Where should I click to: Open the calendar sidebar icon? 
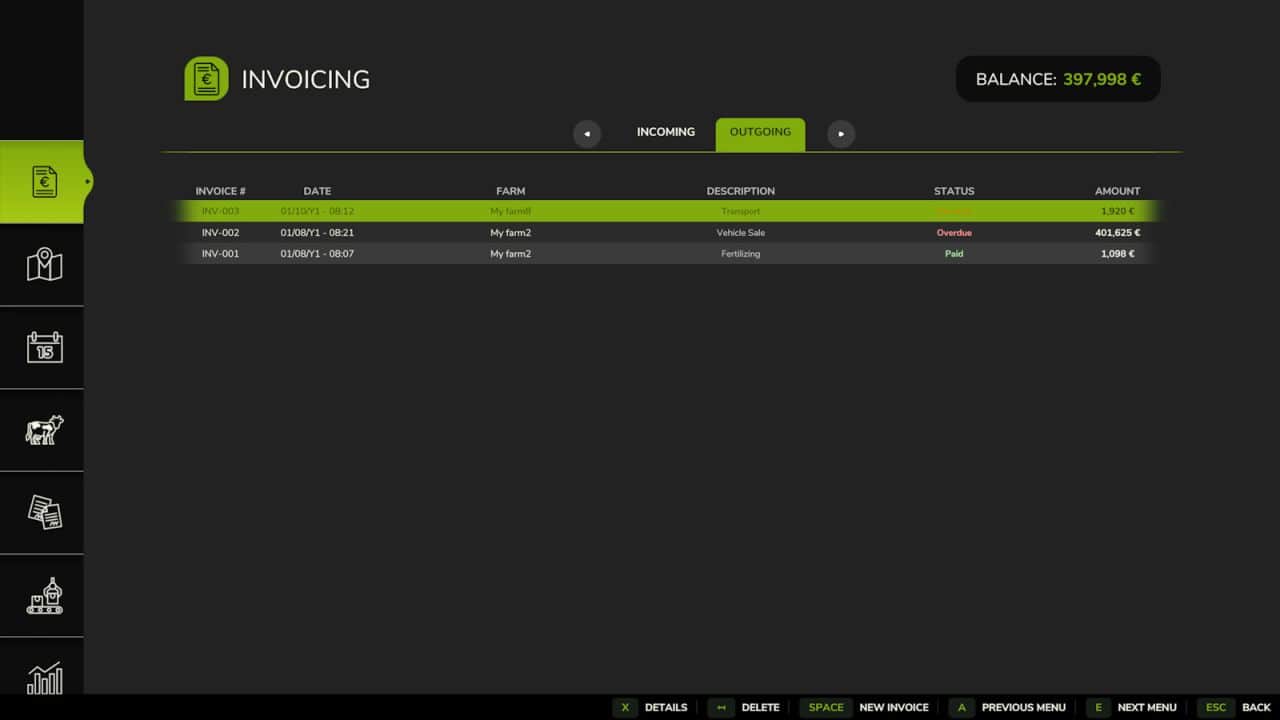click(x=44, y=347)
